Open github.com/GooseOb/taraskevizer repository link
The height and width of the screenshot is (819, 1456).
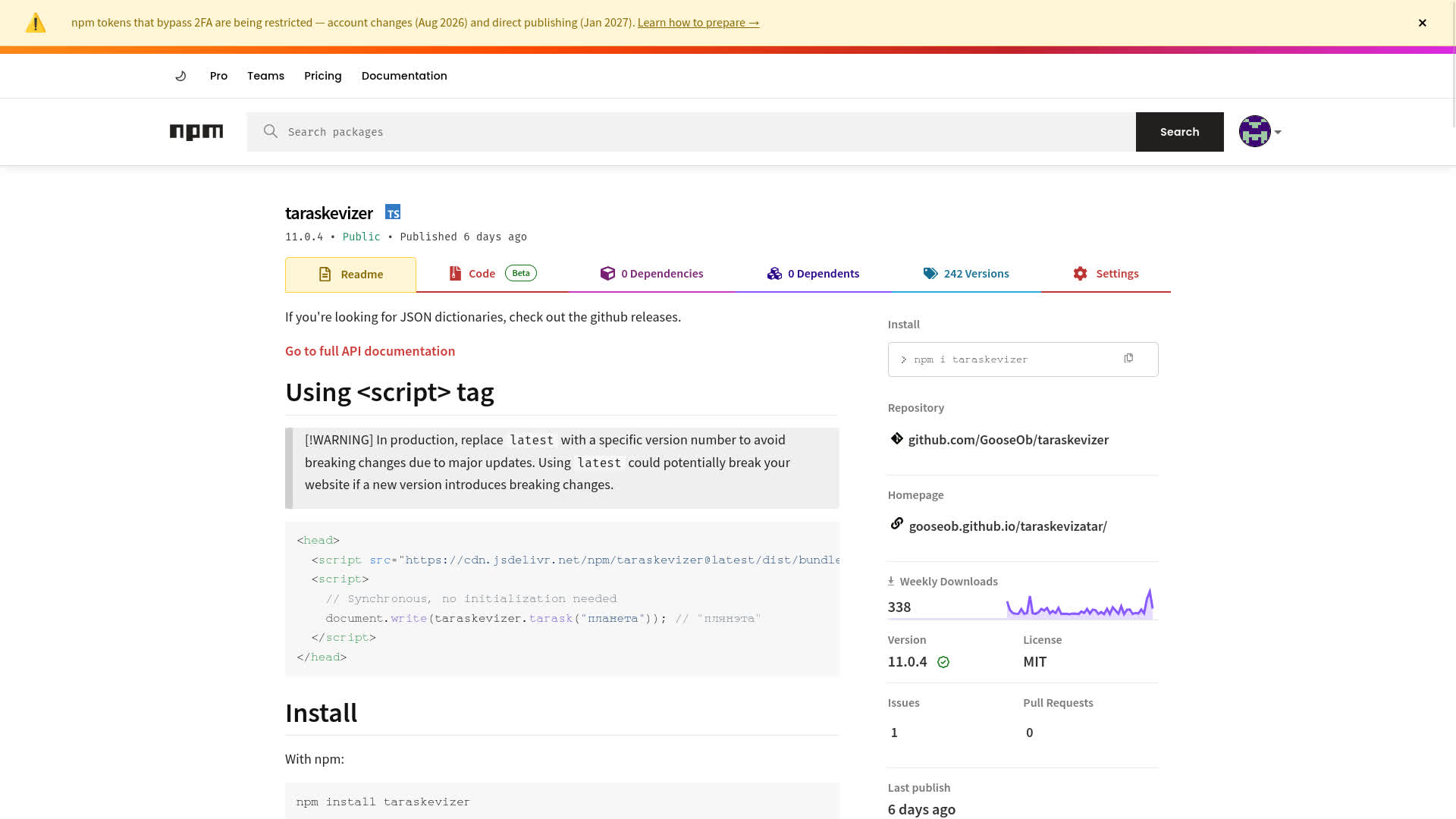tap(1008, 440)
